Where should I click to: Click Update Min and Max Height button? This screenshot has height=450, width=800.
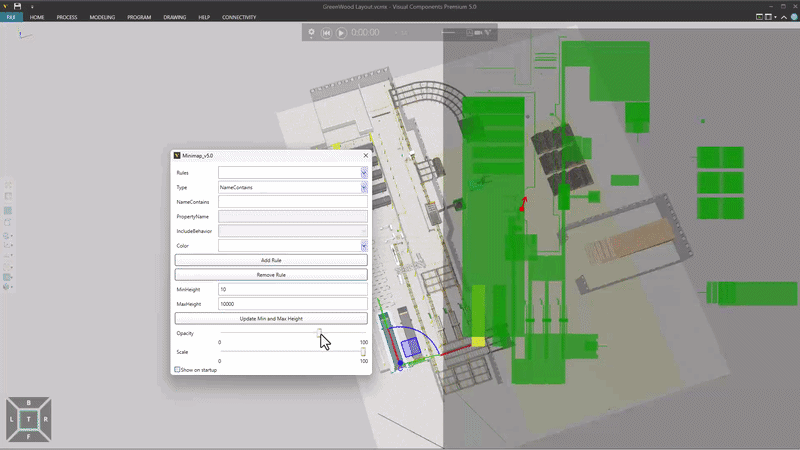(271, 318)
